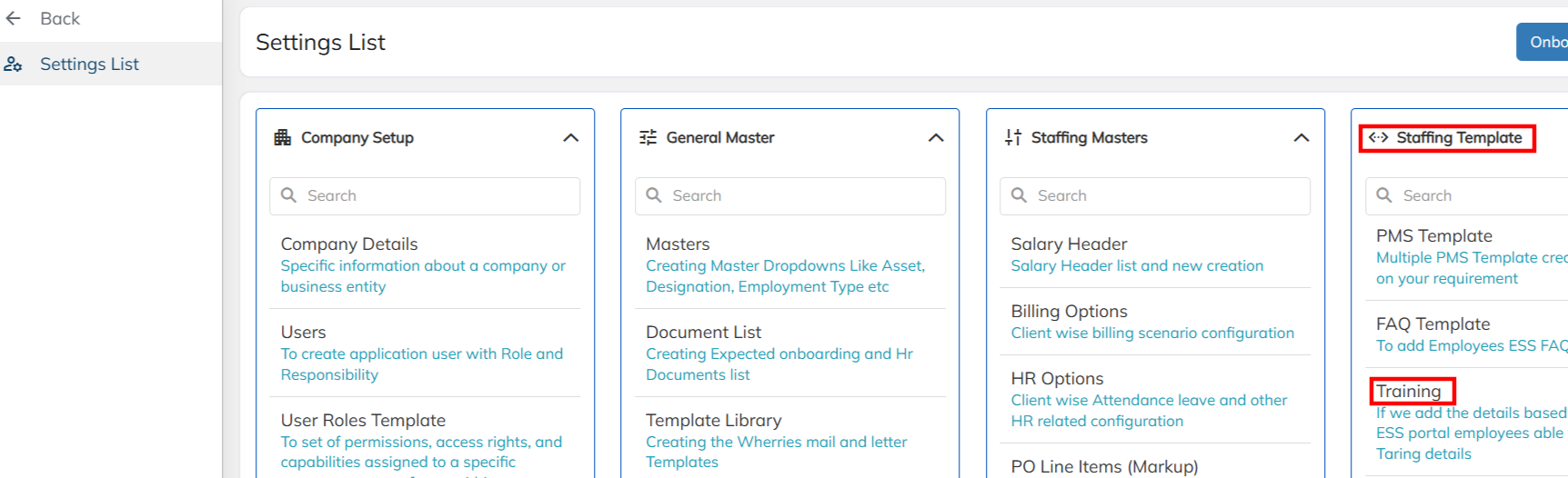Click the Staffing Masters icon
Image resolution: width=1568 pixels, height=478 pixels.
1013,137
